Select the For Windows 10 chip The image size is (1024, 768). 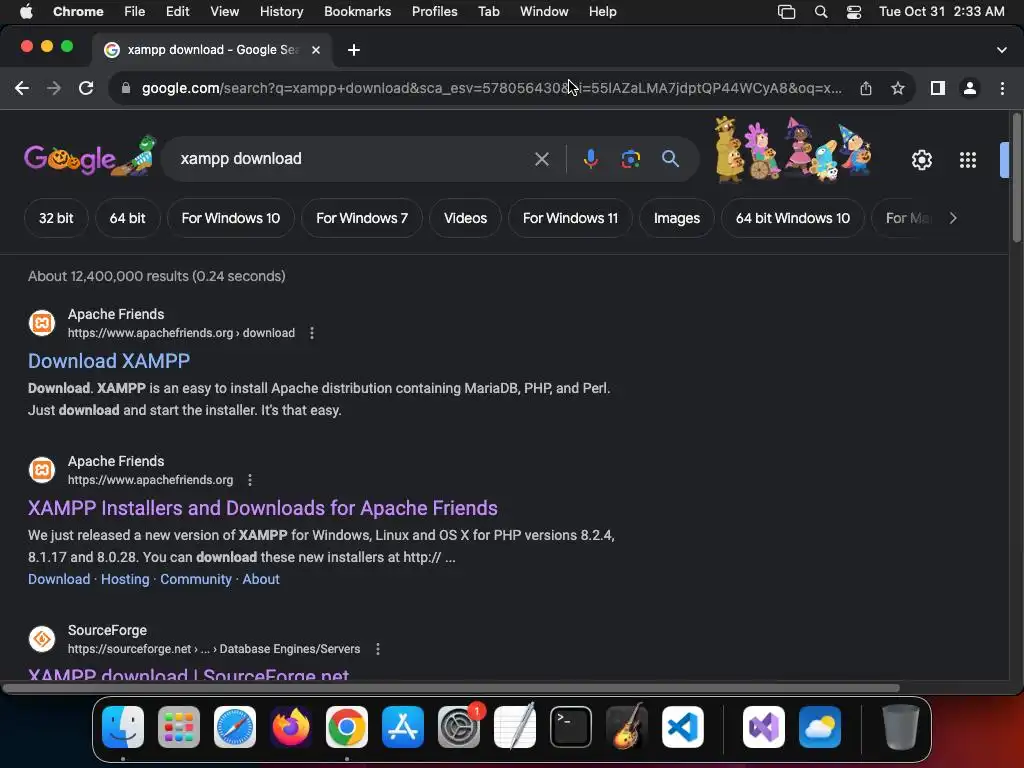(231, 218)
